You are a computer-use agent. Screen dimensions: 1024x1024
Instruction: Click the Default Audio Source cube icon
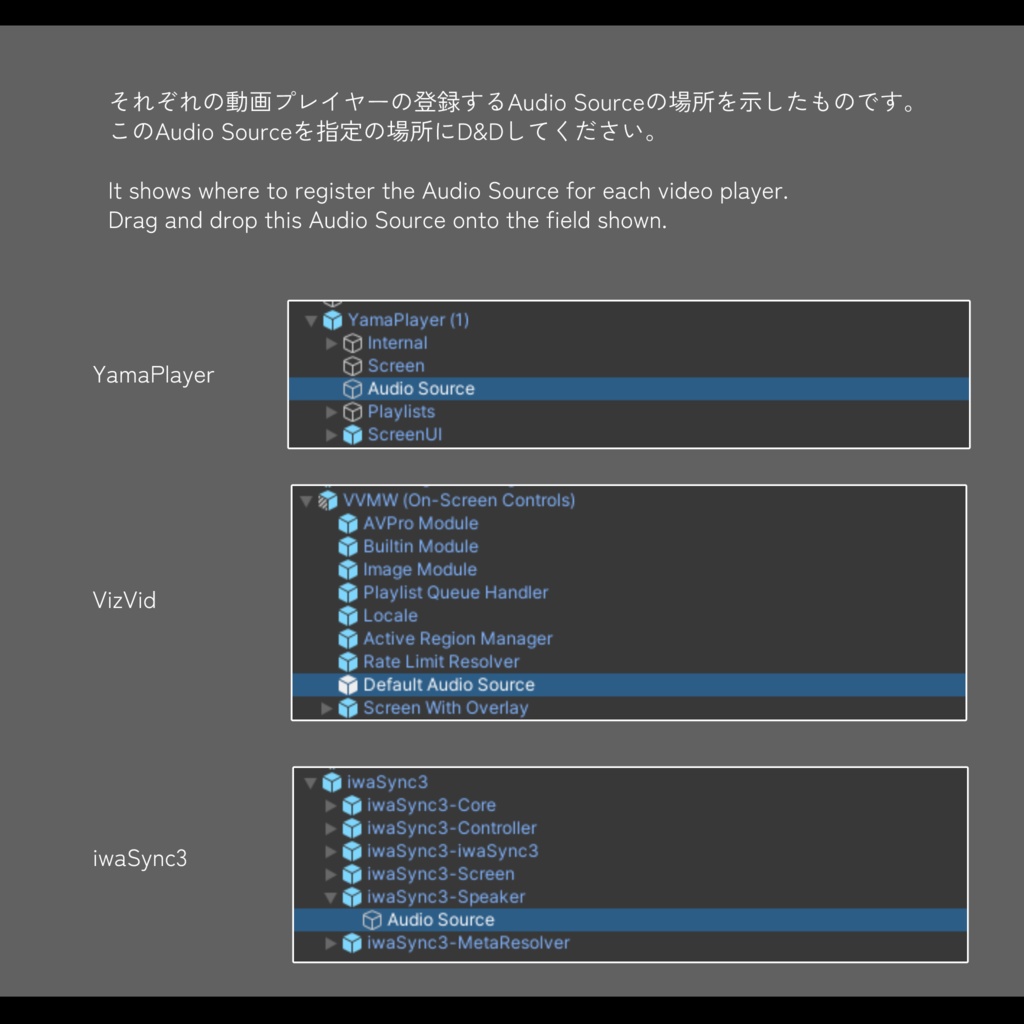coord(348,684)
